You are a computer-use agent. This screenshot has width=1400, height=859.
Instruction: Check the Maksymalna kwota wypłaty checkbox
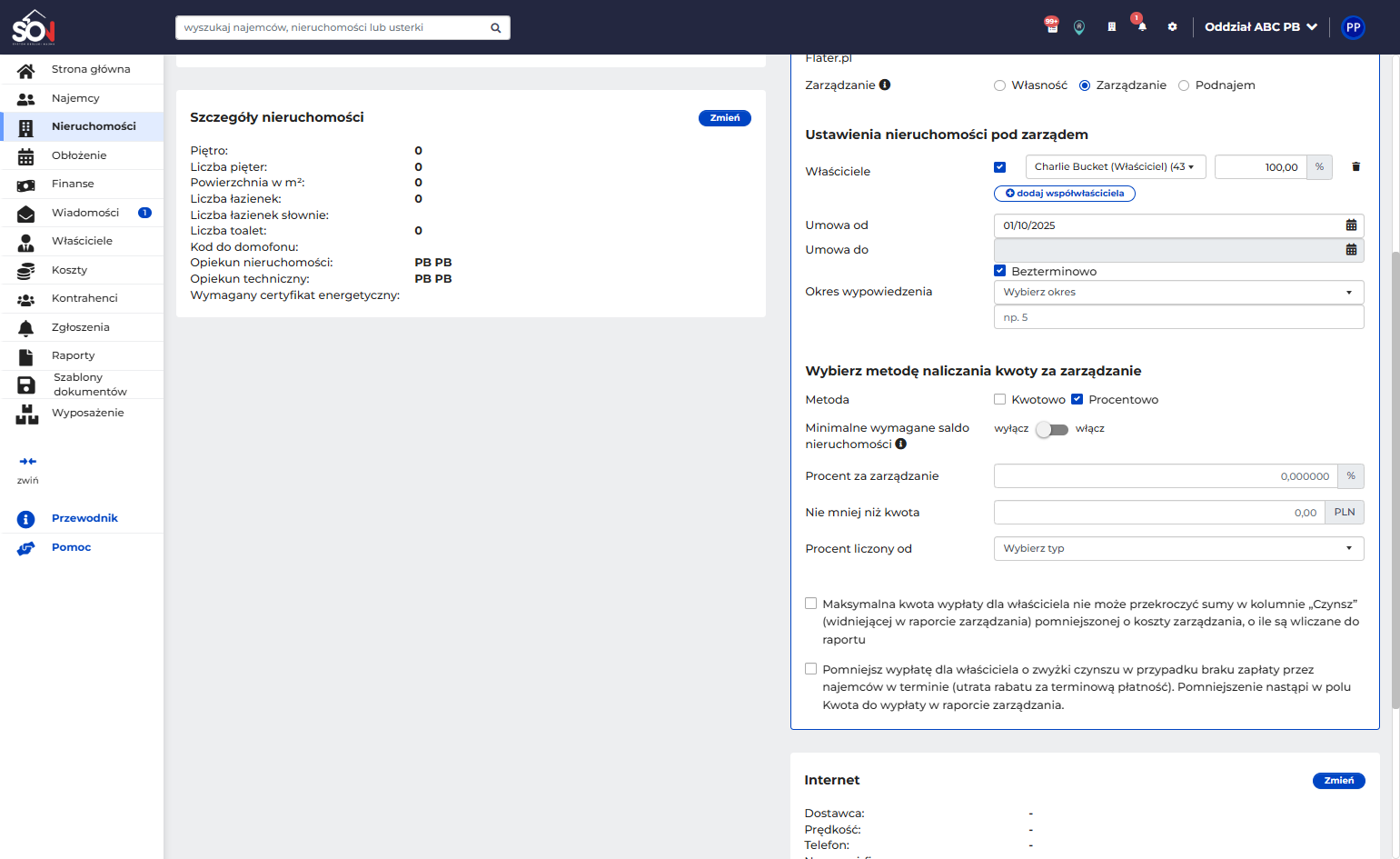(x=811, y=604)
